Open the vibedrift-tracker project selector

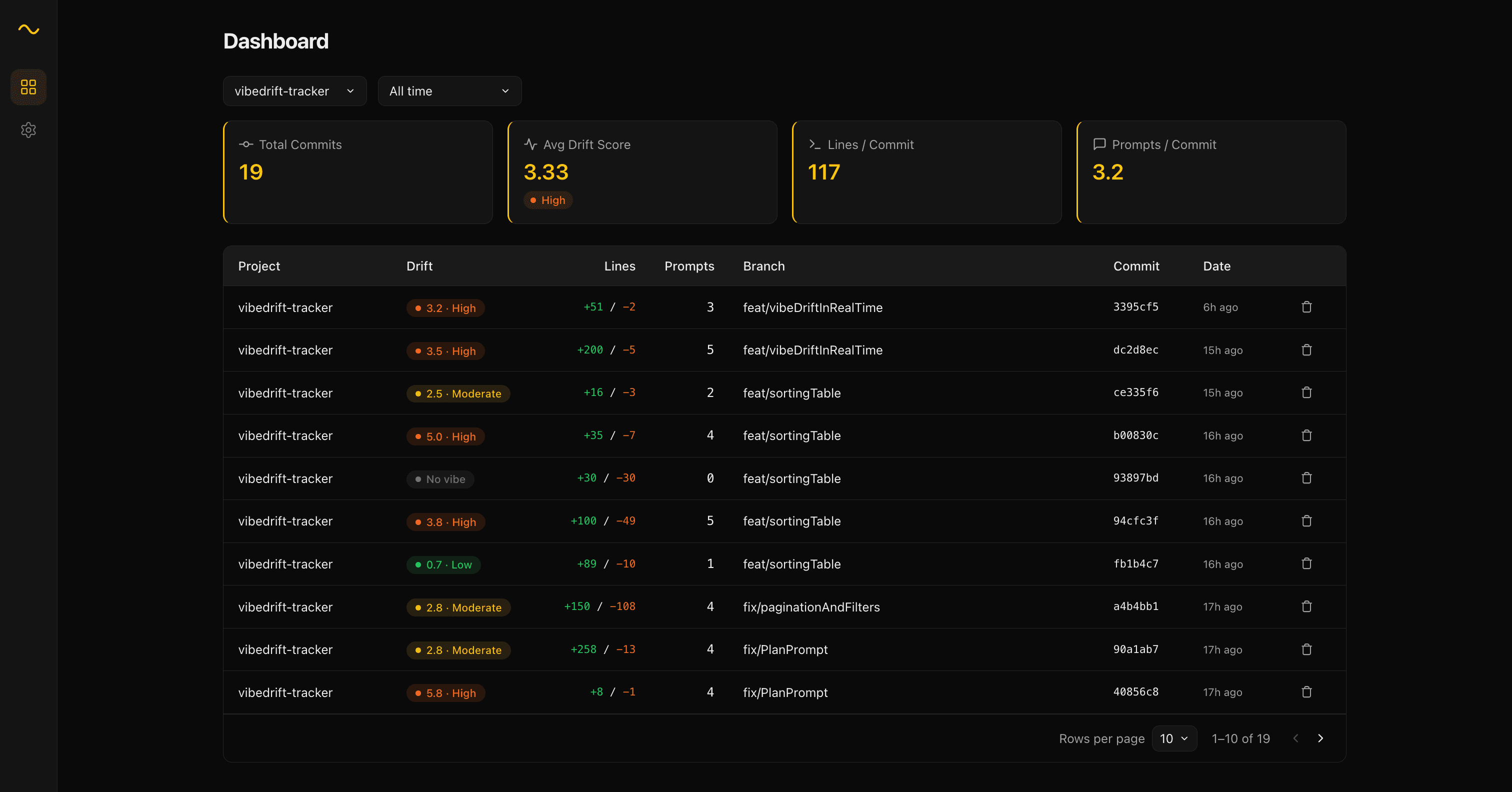(294, 91)
